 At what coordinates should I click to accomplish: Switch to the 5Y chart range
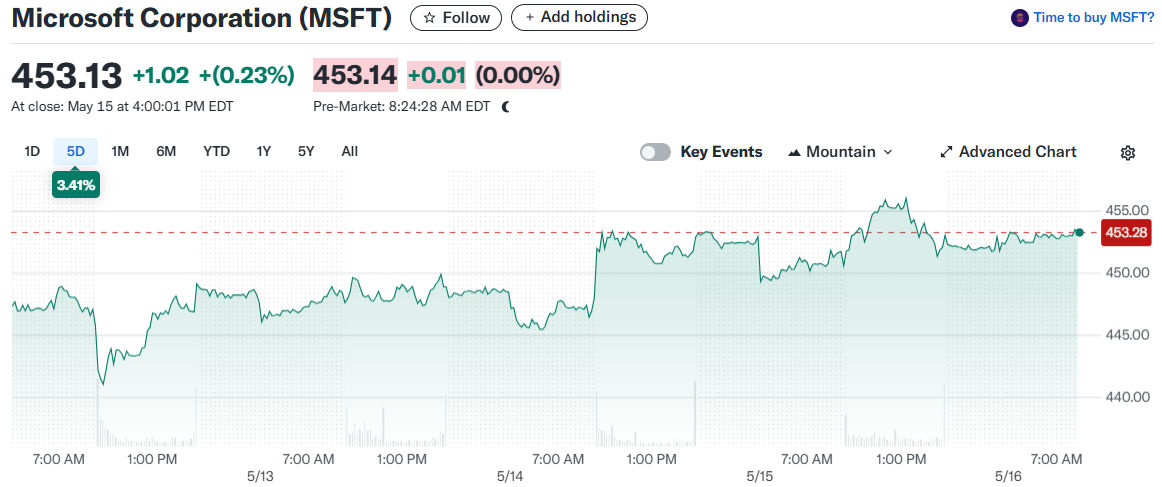[306, 152]
